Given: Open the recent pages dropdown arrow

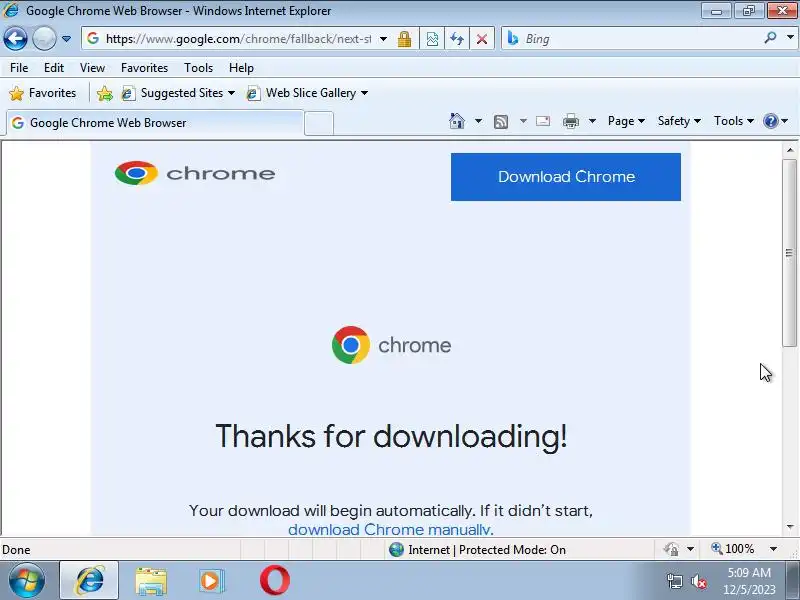Looking at the screenshot, I should (66, 39).
